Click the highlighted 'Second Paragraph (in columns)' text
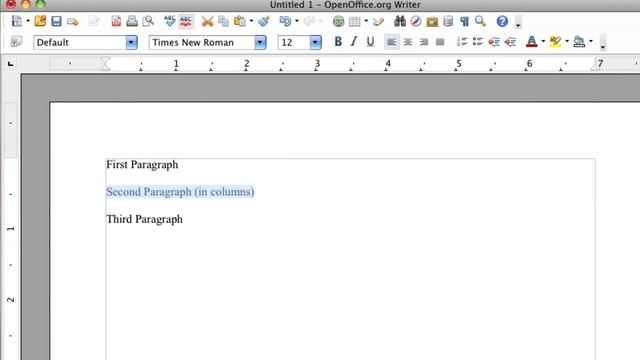This screenshot has width=640, height=360. (x=180, y=192)
